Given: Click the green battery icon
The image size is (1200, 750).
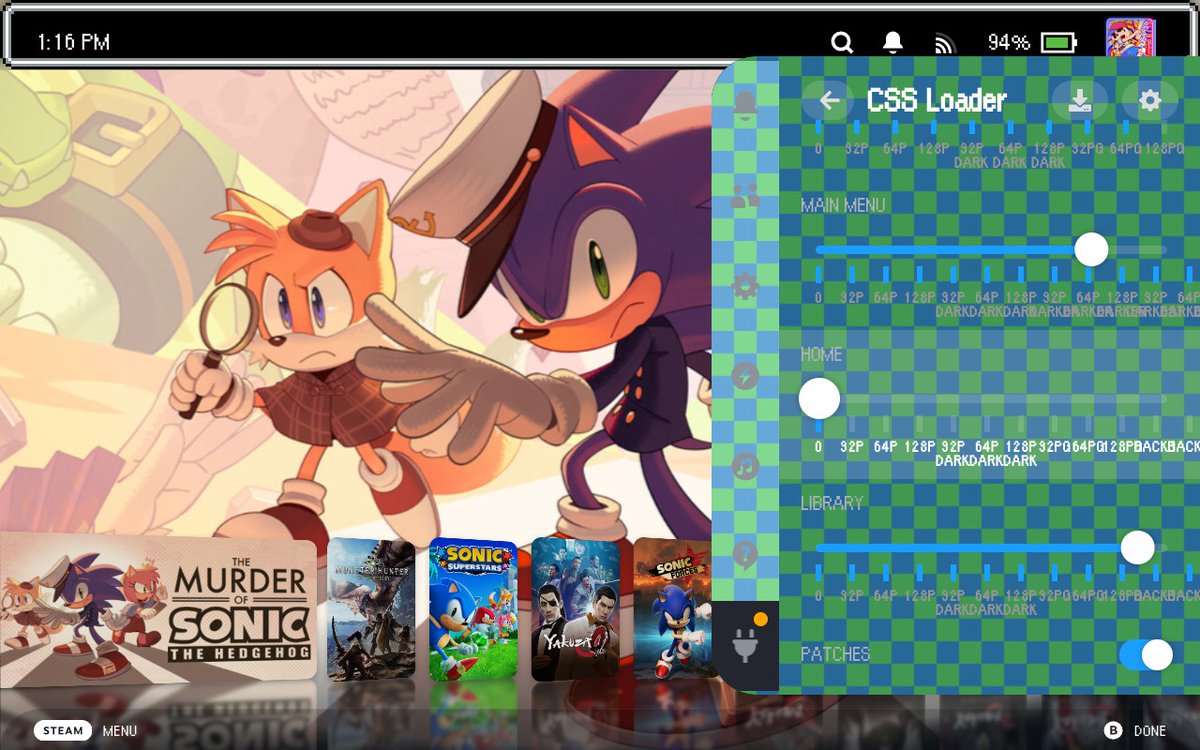Looking at the screenshot, I should point(1059,43).
